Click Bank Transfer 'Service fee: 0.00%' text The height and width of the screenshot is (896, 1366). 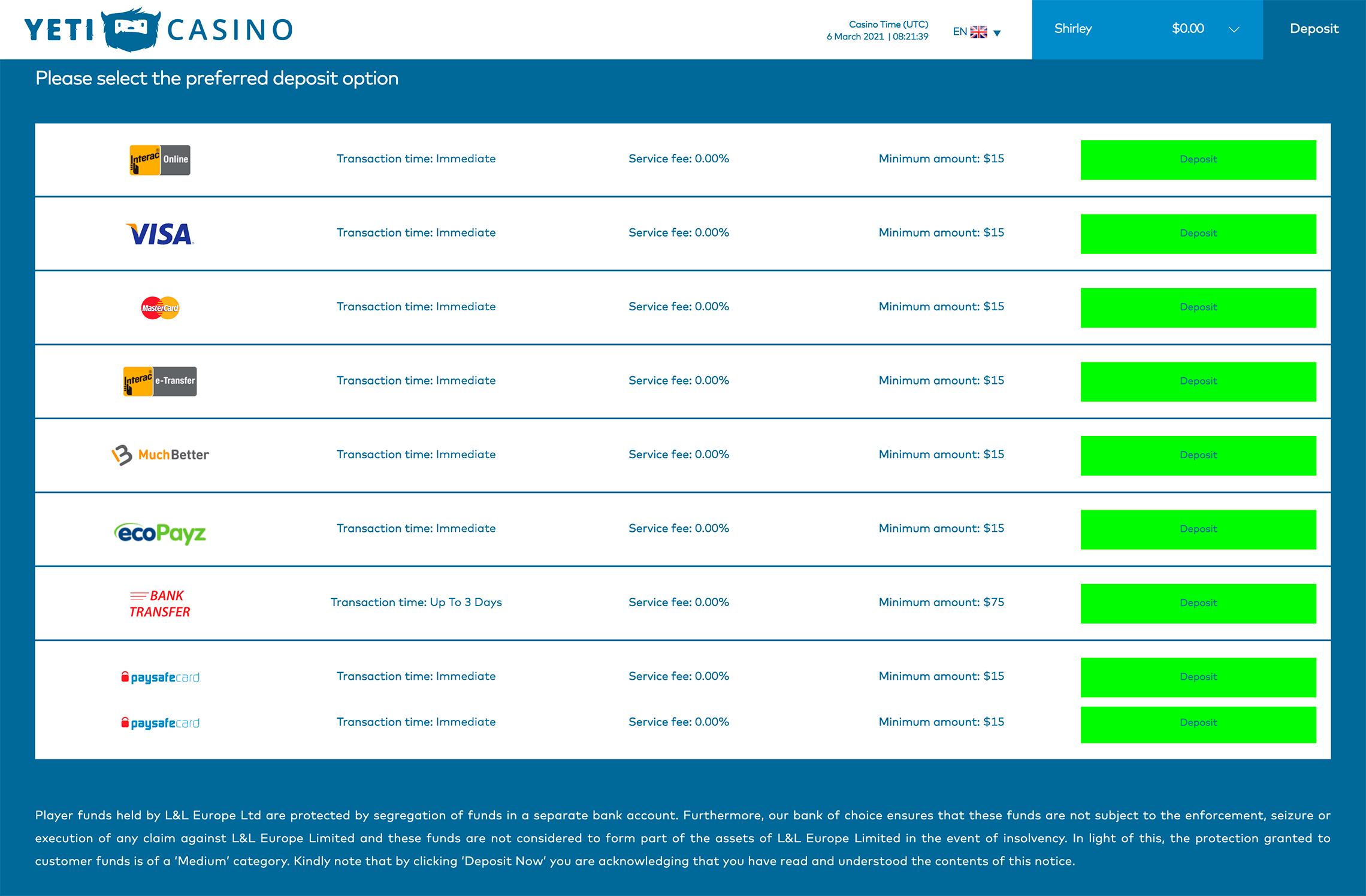click(x=679, y=603)
